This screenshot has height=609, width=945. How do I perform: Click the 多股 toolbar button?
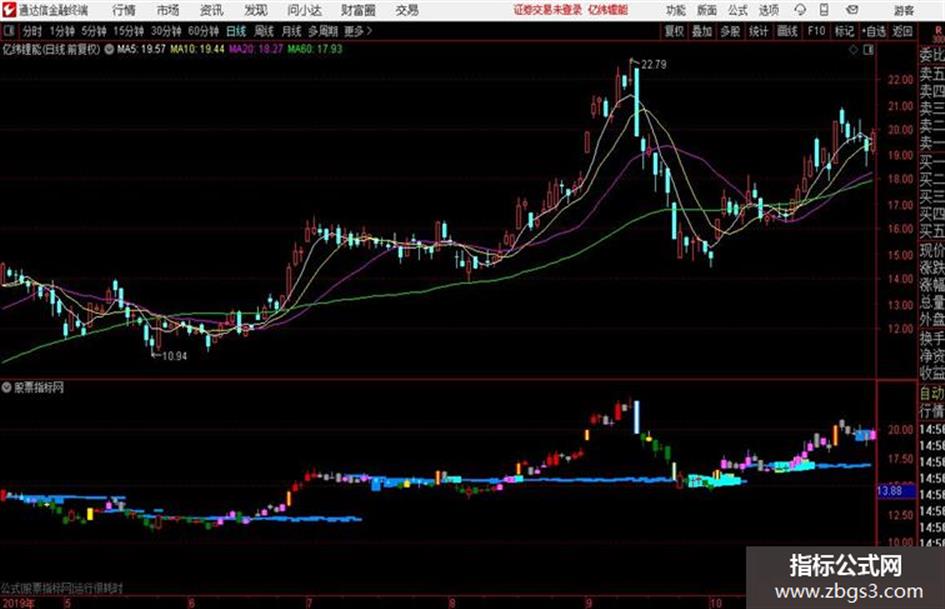click(x=730, y=31)
